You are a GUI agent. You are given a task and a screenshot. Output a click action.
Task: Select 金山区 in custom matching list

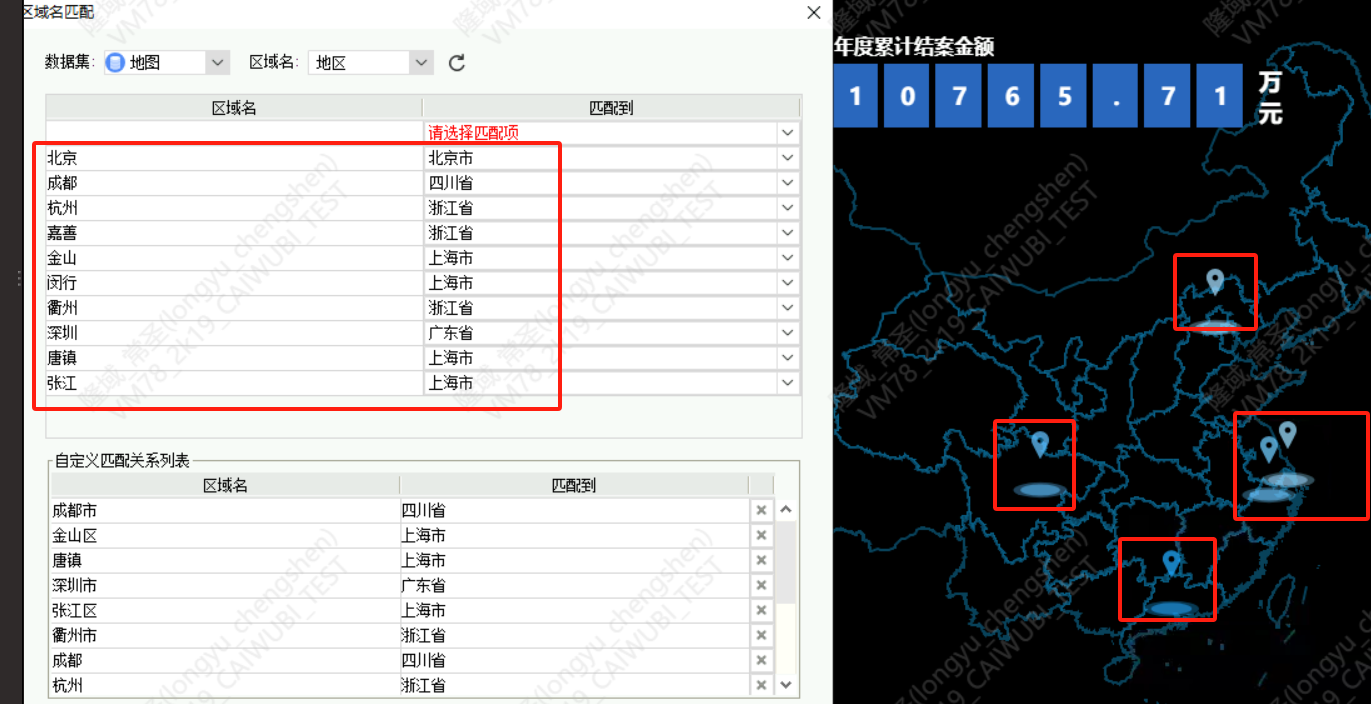click(74, 535)
